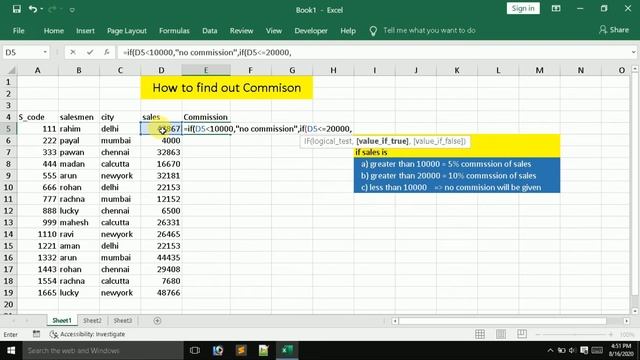Click the Commission header cell

coord(206,117)
